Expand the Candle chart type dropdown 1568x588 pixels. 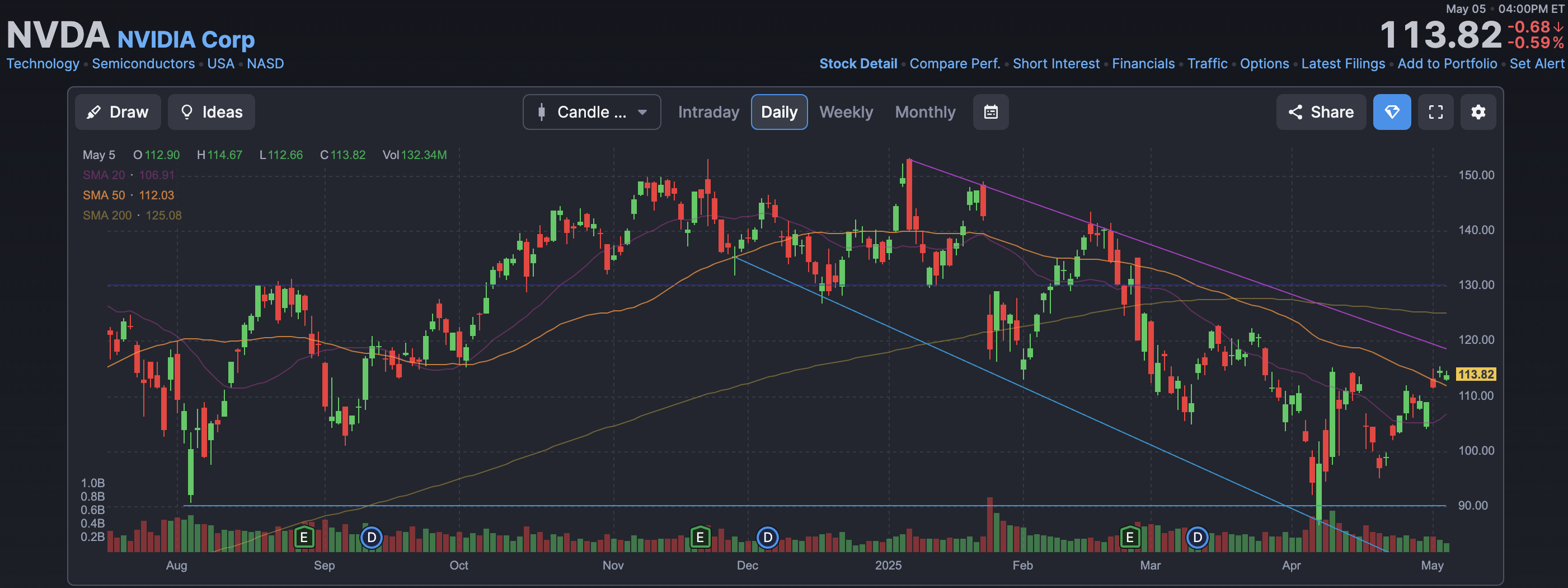(591, 112)
